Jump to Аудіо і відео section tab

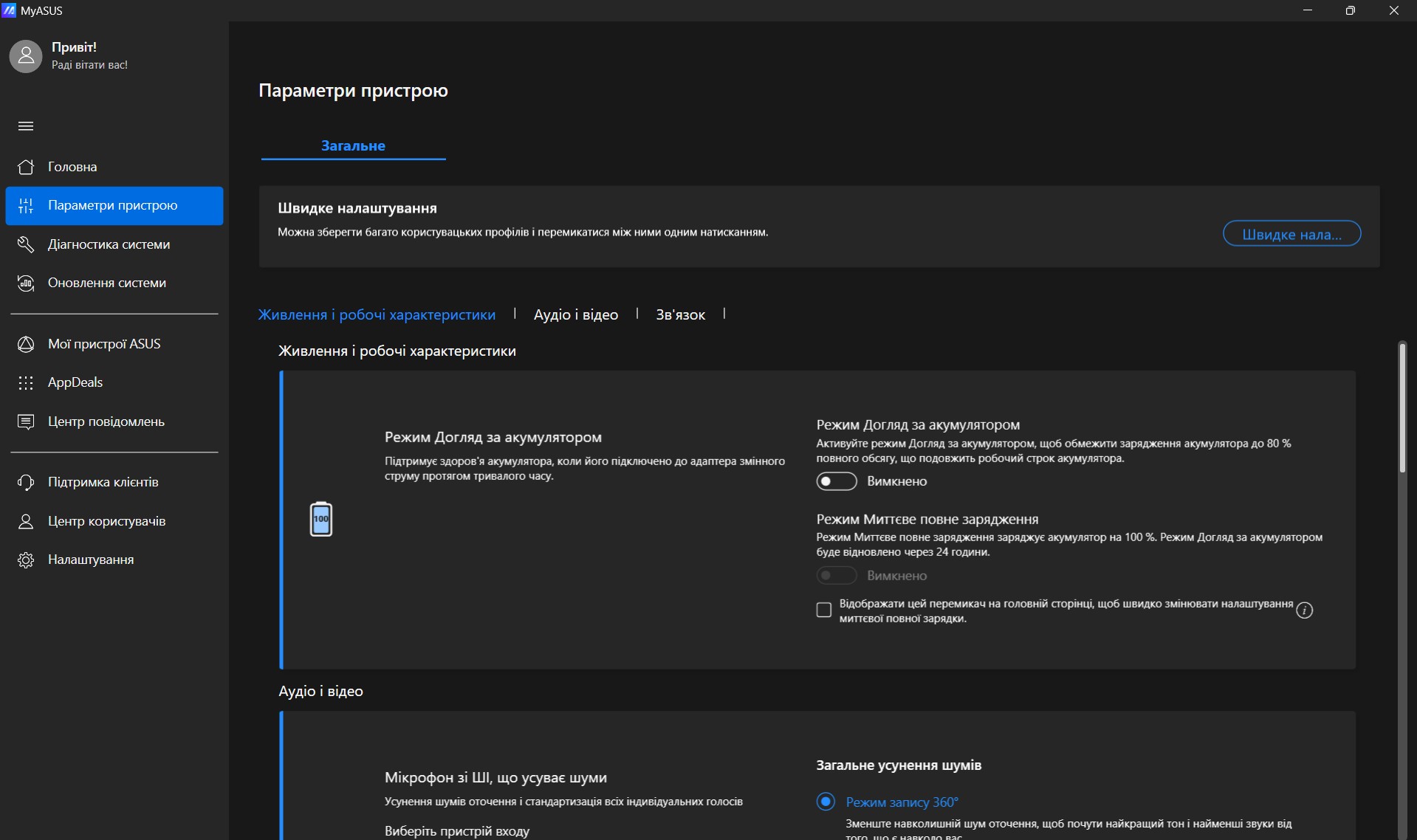575,314
